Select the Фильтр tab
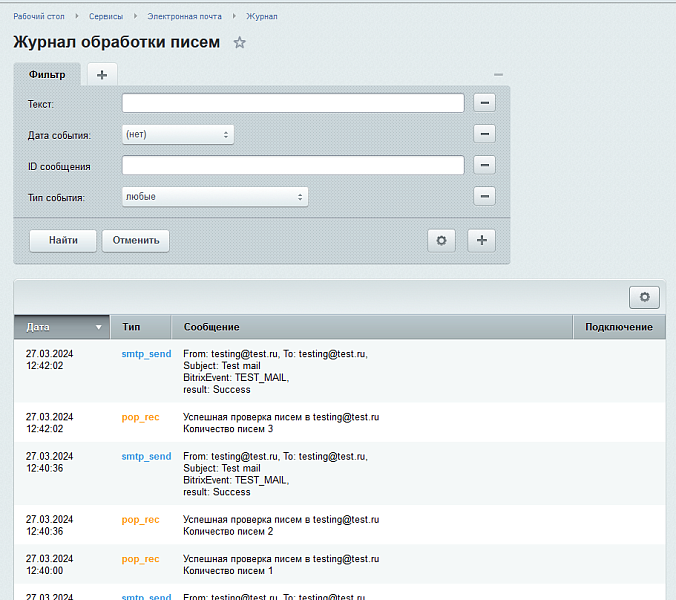 [x=47, y=75]
